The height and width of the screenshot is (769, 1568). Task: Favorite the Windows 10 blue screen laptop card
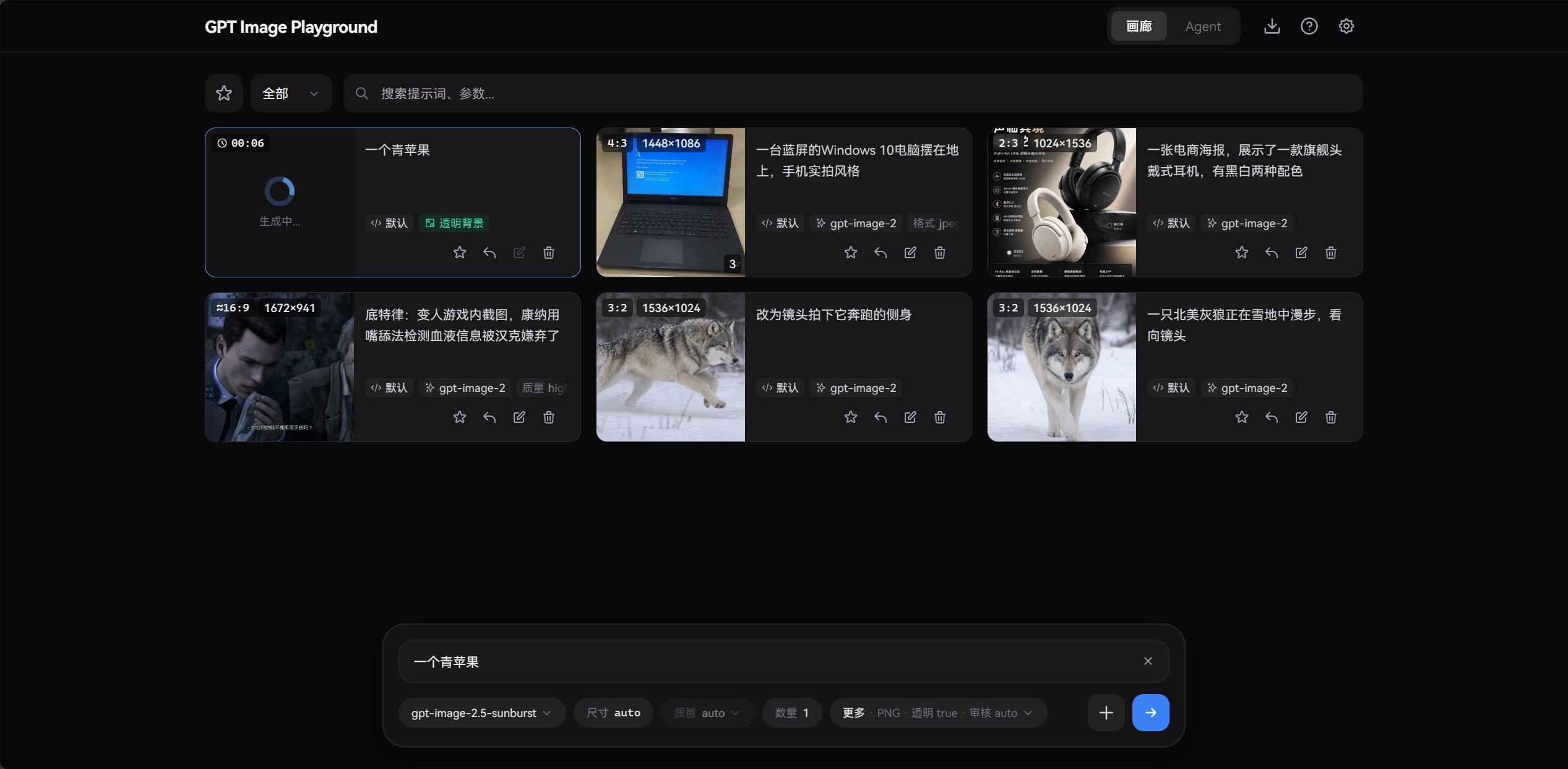point(850,253)
